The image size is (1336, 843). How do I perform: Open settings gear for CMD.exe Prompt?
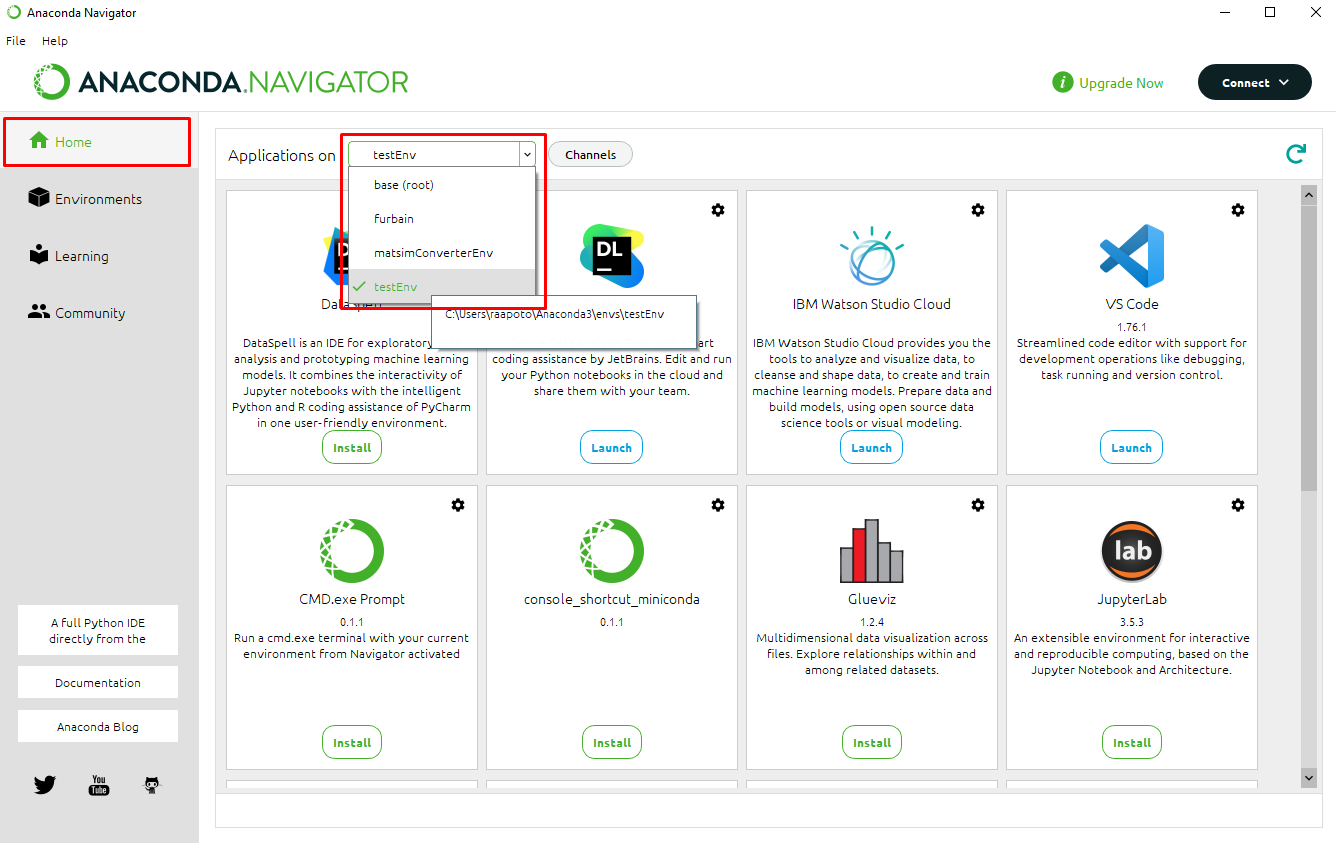point(458,505)
